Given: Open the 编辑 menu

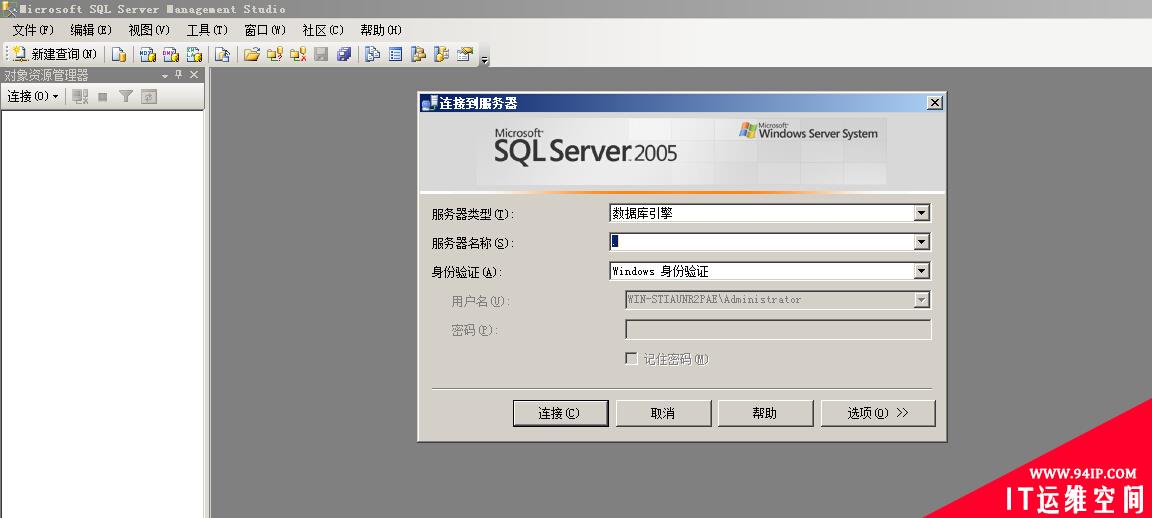Looking at the screenshot, I should pos(91,30).
